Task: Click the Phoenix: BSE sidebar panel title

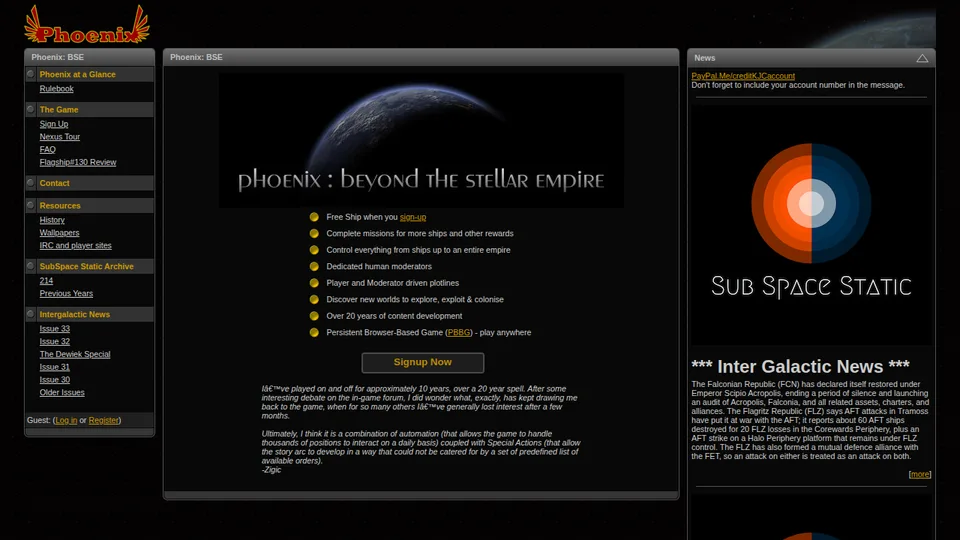Action: point(58,58)
